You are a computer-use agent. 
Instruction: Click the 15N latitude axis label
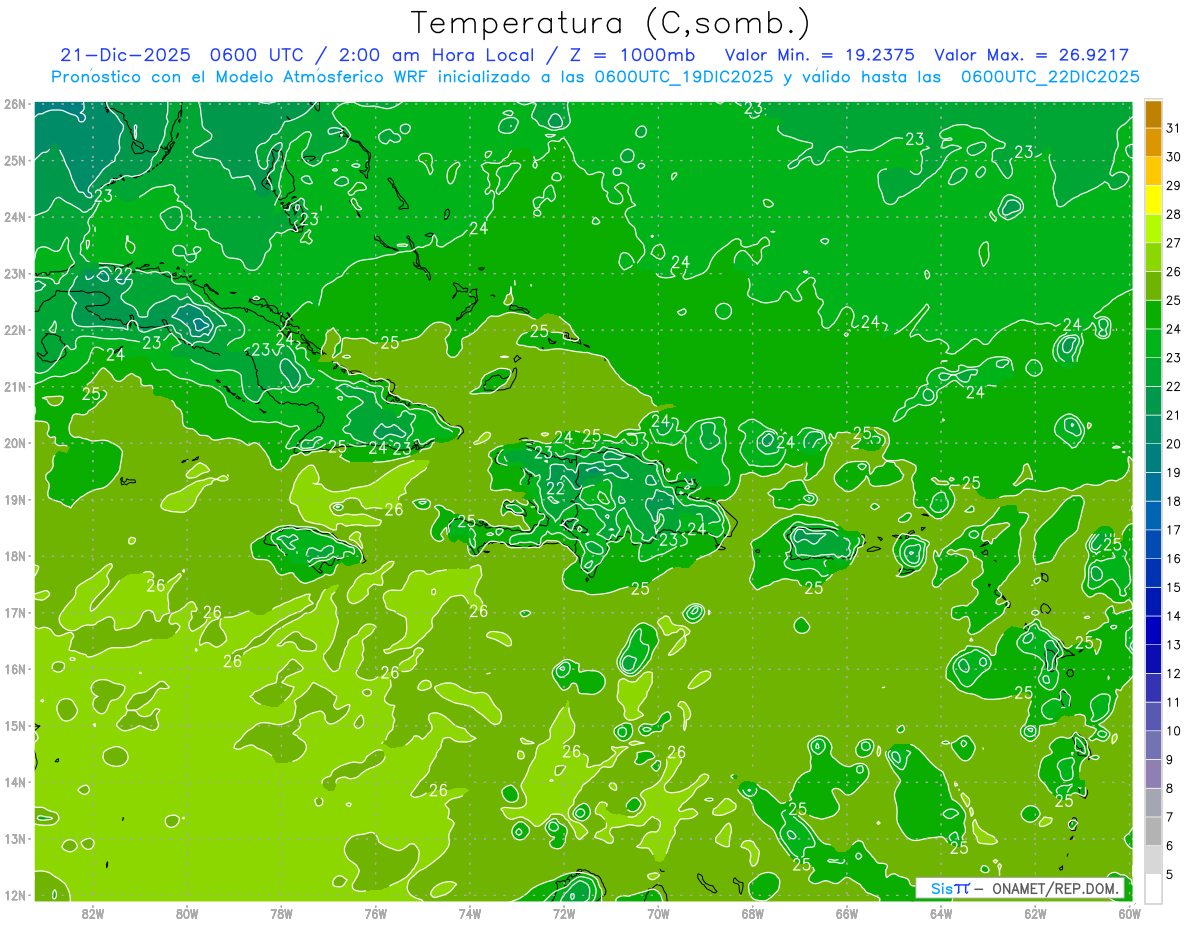(14, 725)
